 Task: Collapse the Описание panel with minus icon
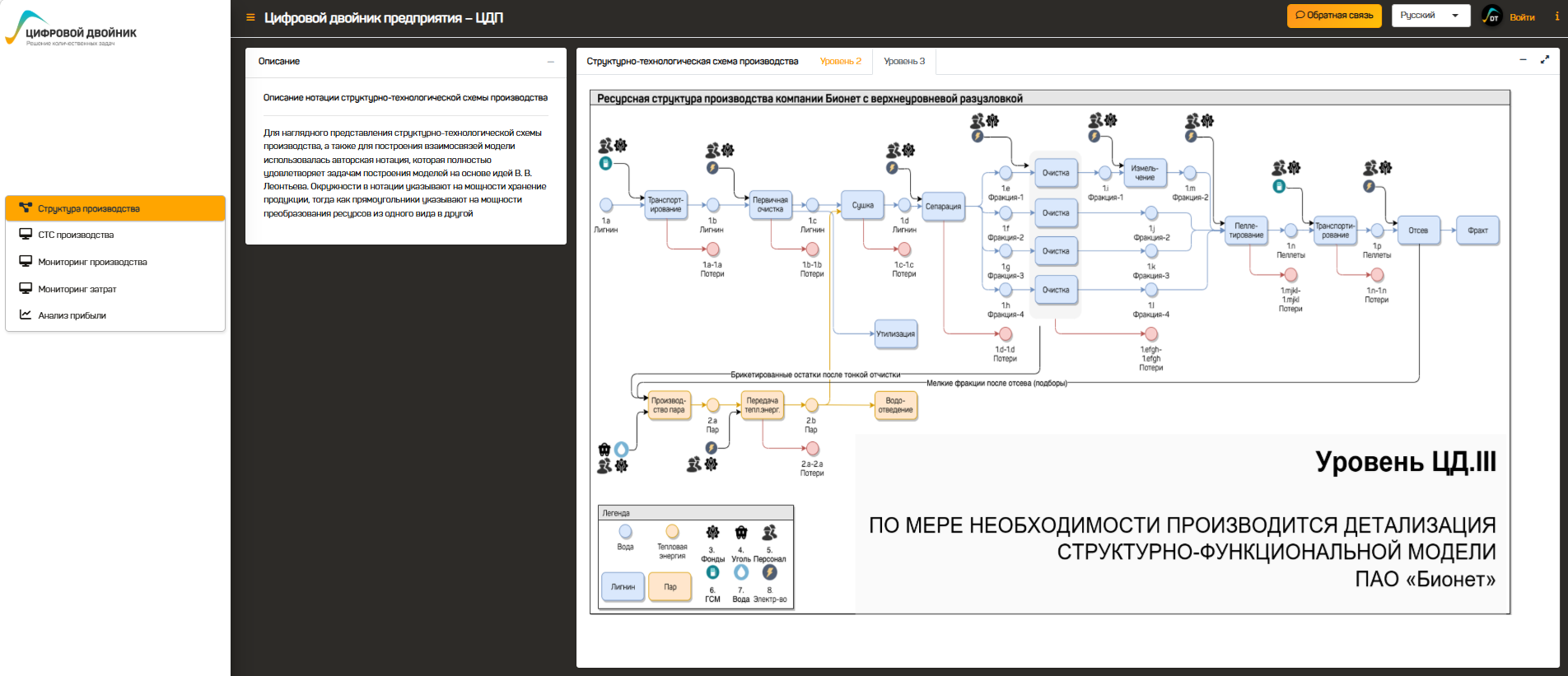pos(551,62)
